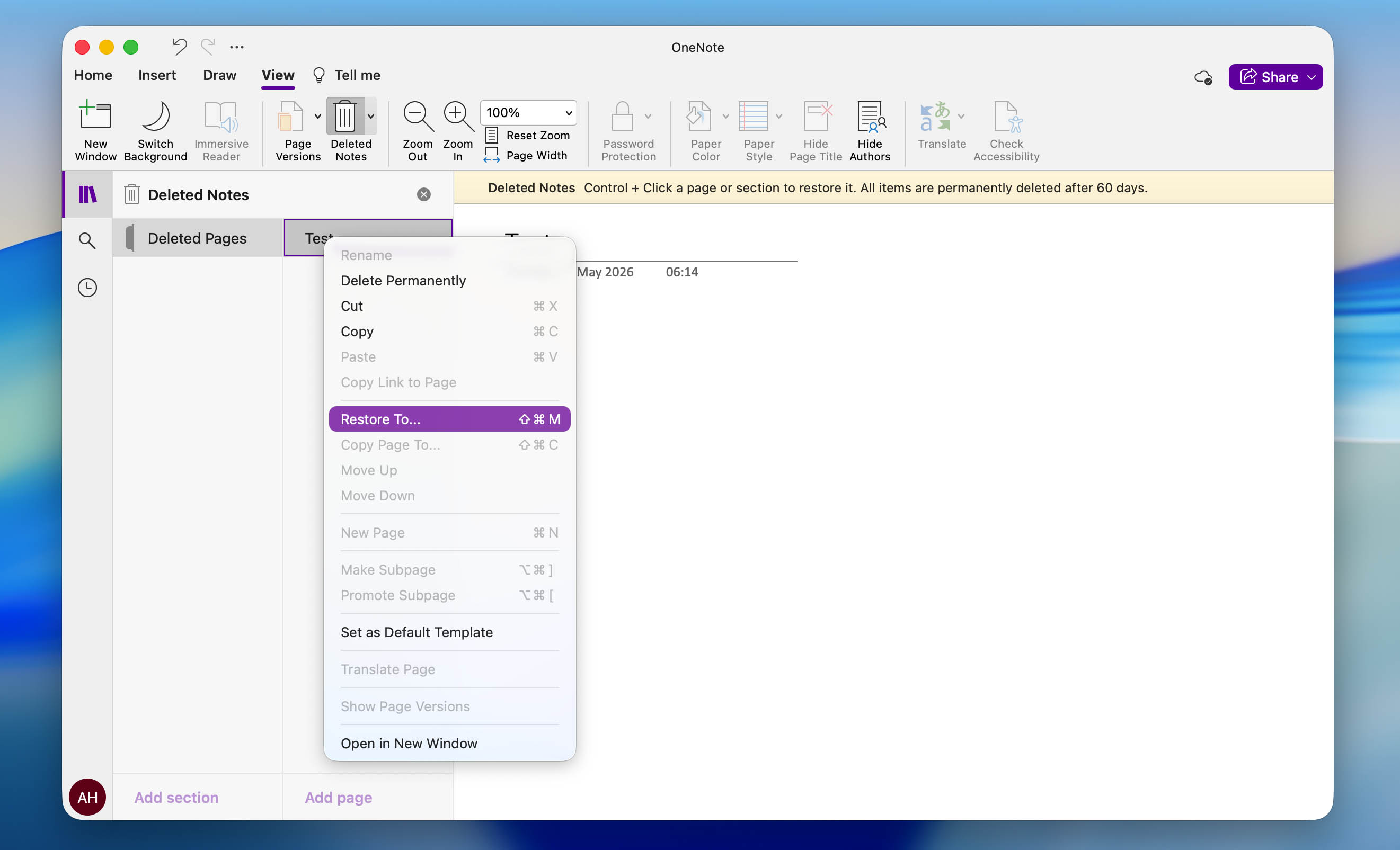Image resolution: width=1400 pixels, height=850 pixels.
Task: Click the Undo arrow in title bar
Action: (x=180, y=47)
